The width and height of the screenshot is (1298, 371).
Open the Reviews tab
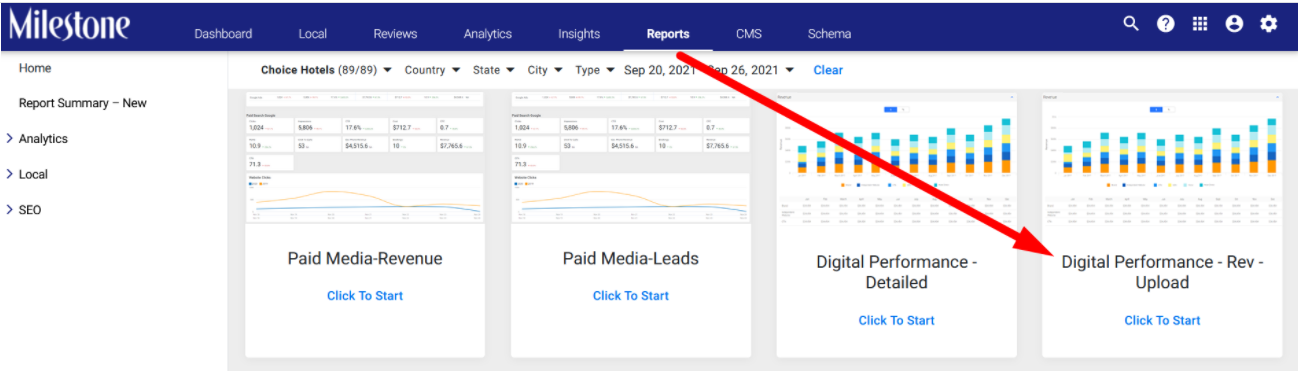395,33
